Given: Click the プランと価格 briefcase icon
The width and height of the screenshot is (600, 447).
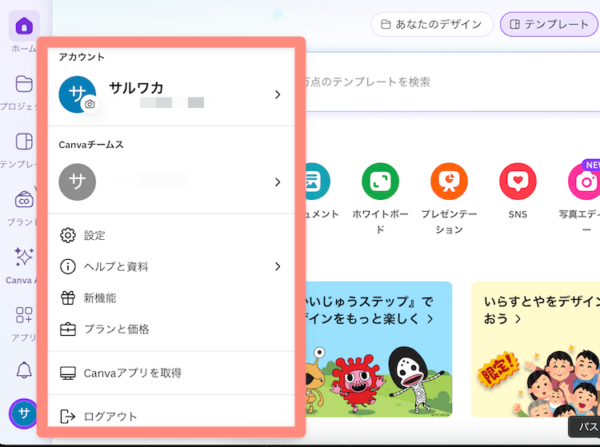Looking at the screenshot, I should click(x=68, y=329).
